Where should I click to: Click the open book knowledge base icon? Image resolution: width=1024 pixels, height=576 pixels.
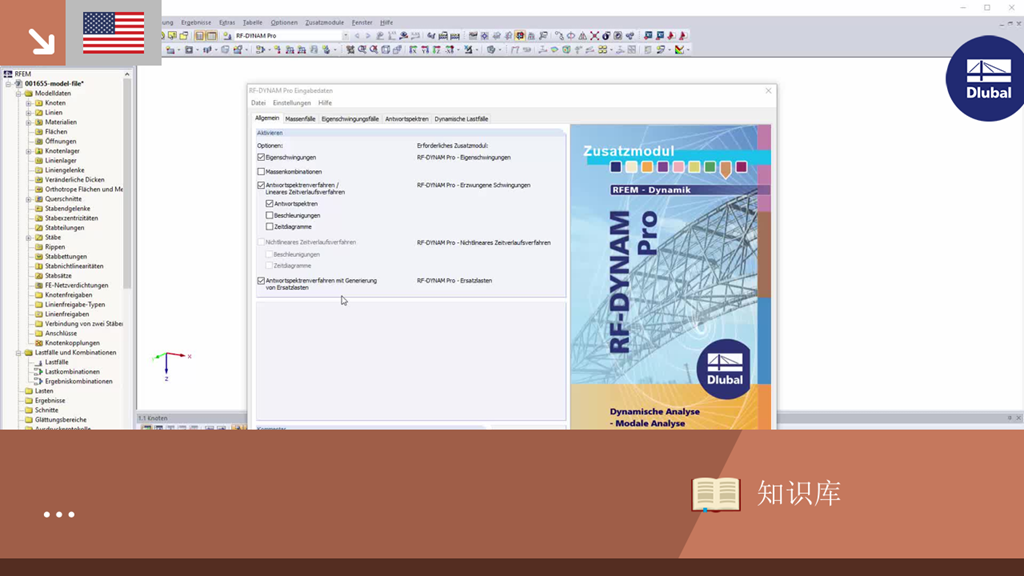(x=716, y=494)
